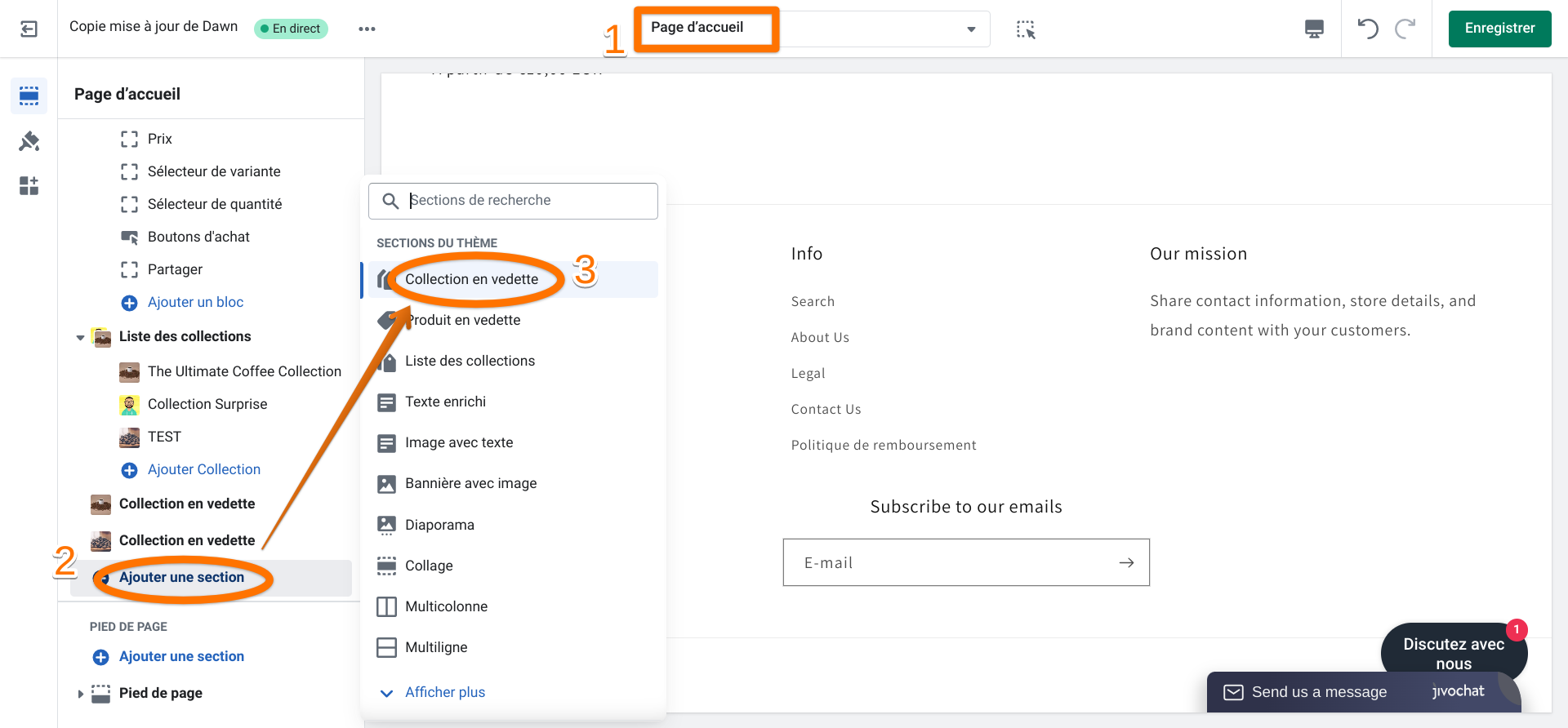Undo the last change
The width and height of the screenshot is (1568, 728).
click(x=1368, y=29)
